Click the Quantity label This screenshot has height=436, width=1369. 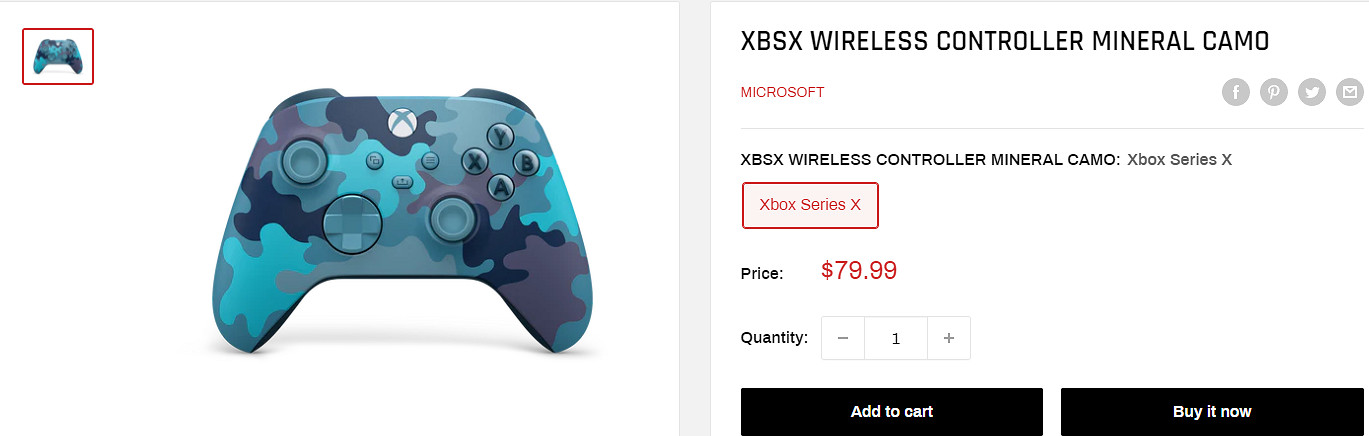click(774, 338)
